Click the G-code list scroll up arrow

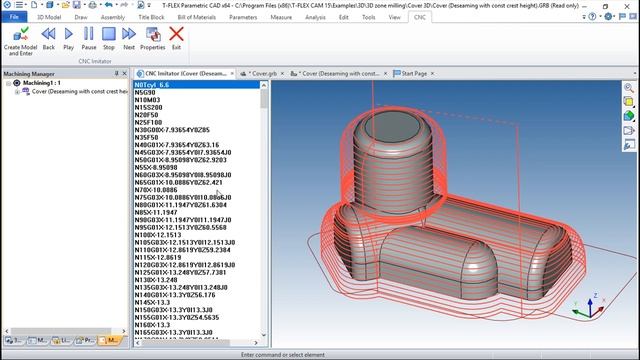(x=264, y=85)
